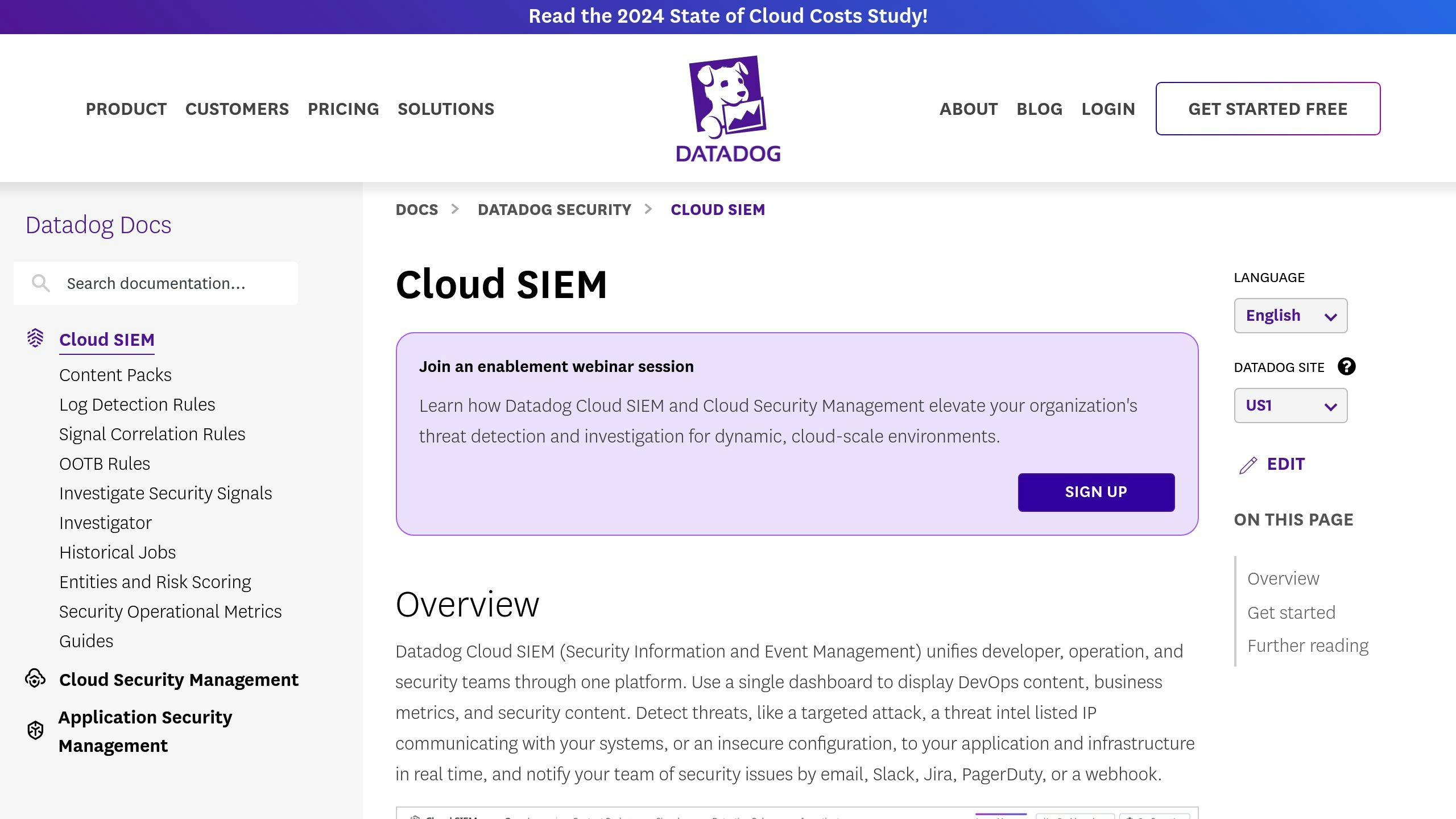
Task: Expand Application Security Management section
Action: click(x=145, y=731)
